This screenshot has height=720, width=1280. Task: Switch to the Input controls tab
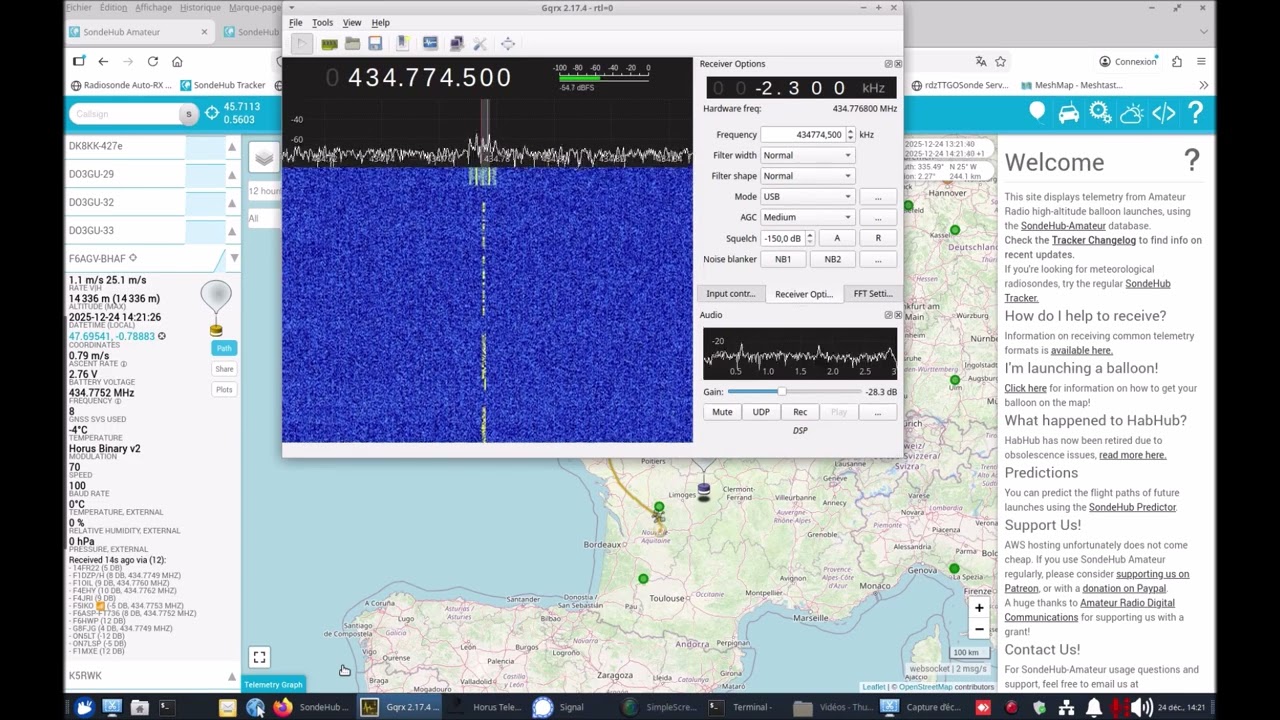tap(731, 294)
